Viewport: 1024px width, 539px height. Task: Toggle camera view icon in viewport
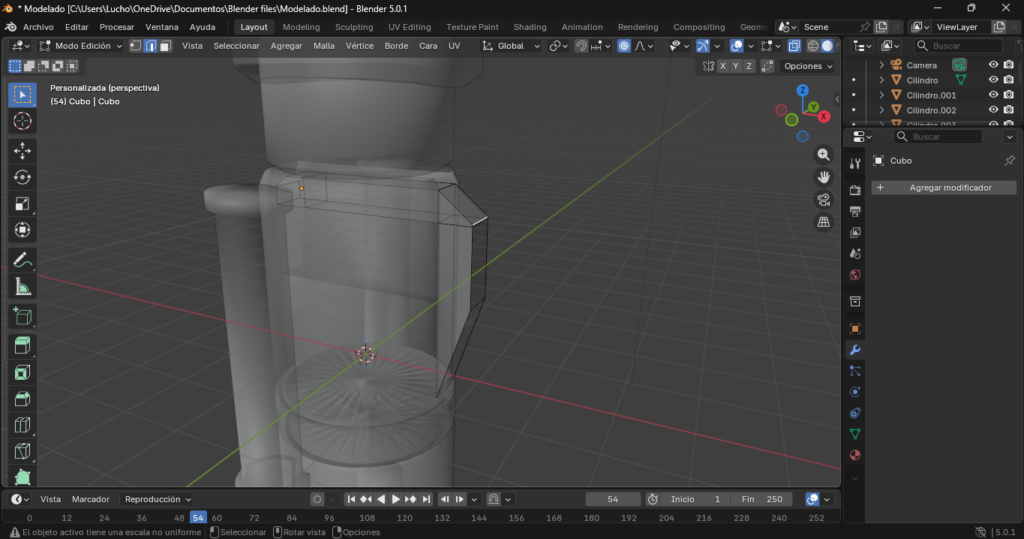824,199
